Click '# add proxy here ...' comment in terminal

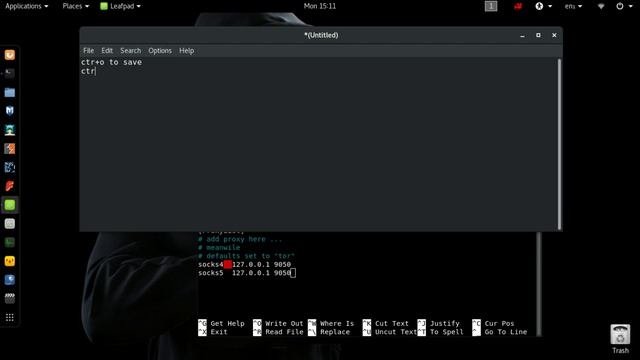[x=240, y=239]
